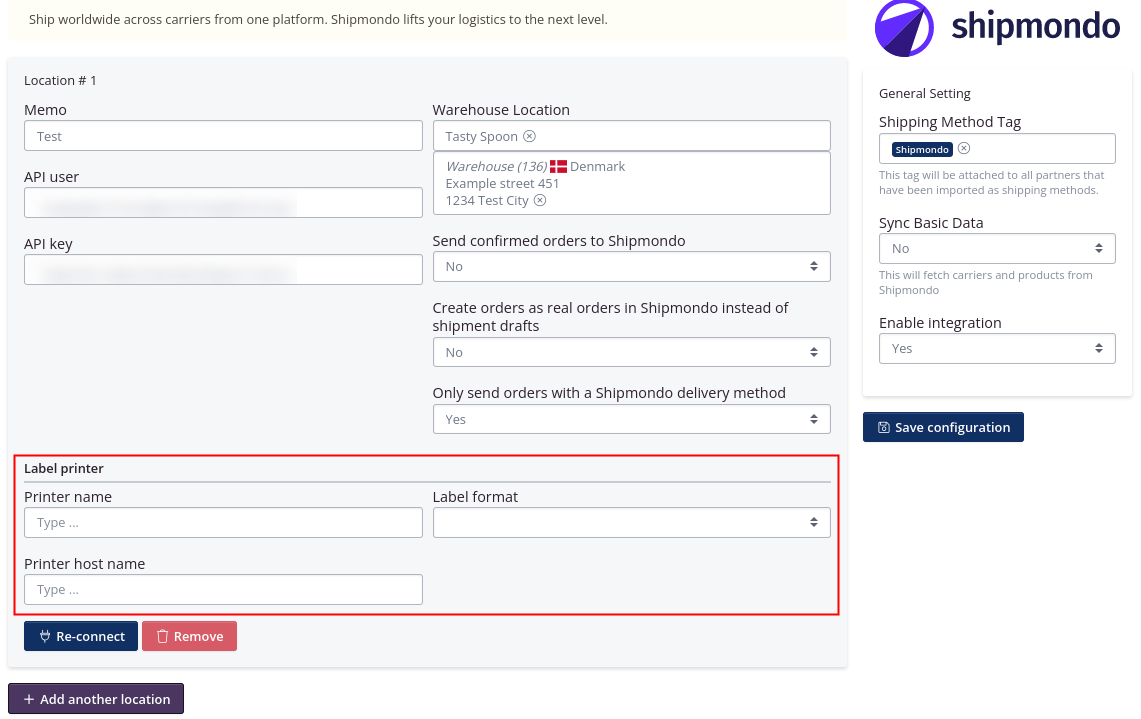Viewport: 1141px width, 719px height.
Task: Remove the Shipmondo shipping method tag
Action: click(964, 148)
